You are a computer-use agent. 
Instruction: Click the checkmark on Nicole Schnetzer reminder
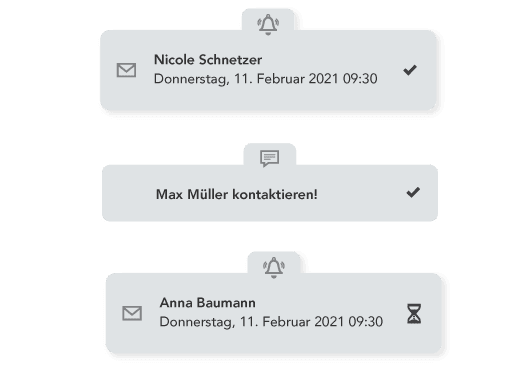coord(410,70)
